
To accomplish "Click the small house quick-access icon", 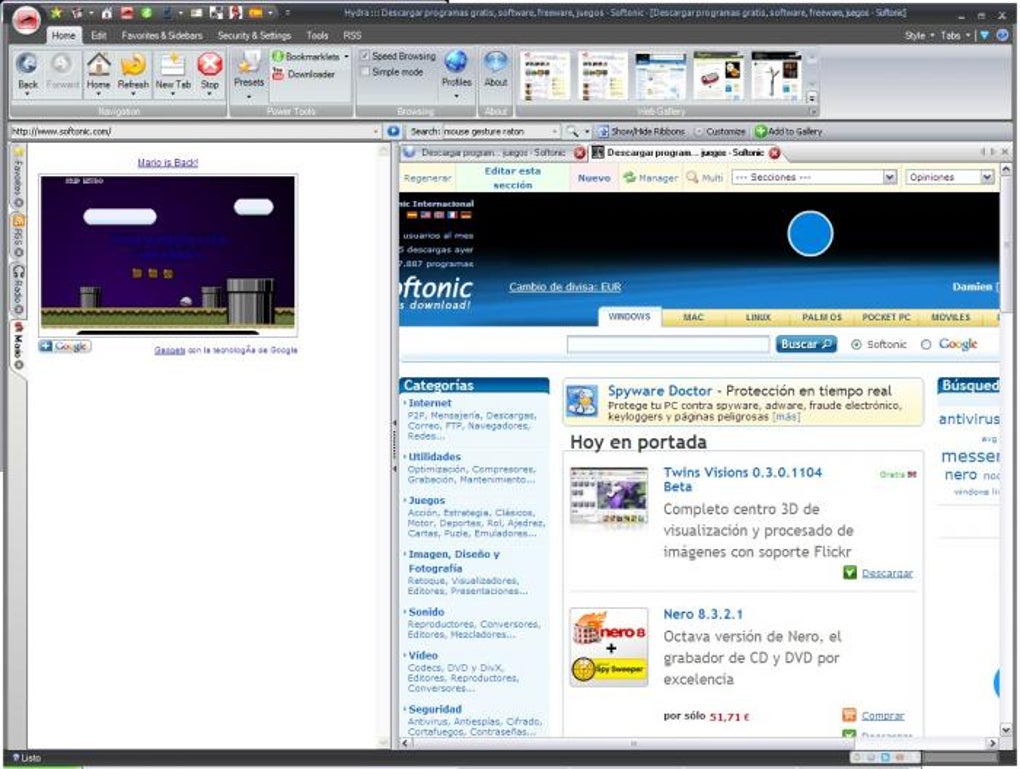I will [x=106, y=12].
